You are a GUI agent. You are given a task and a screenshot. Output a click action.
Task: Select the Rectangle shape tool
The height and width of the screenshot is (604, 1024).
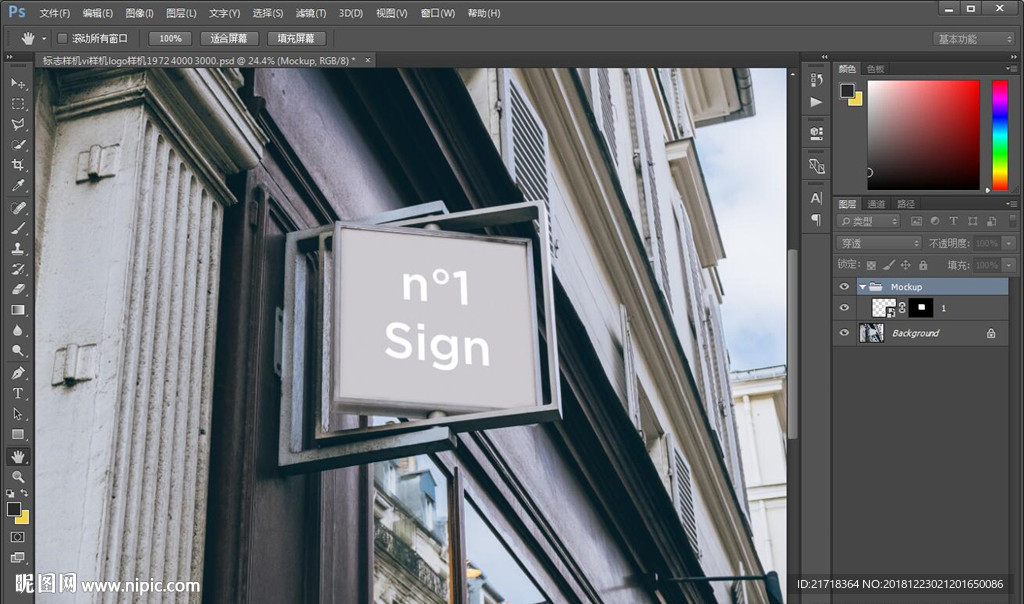pyautogui.click(x=18, y=434)
